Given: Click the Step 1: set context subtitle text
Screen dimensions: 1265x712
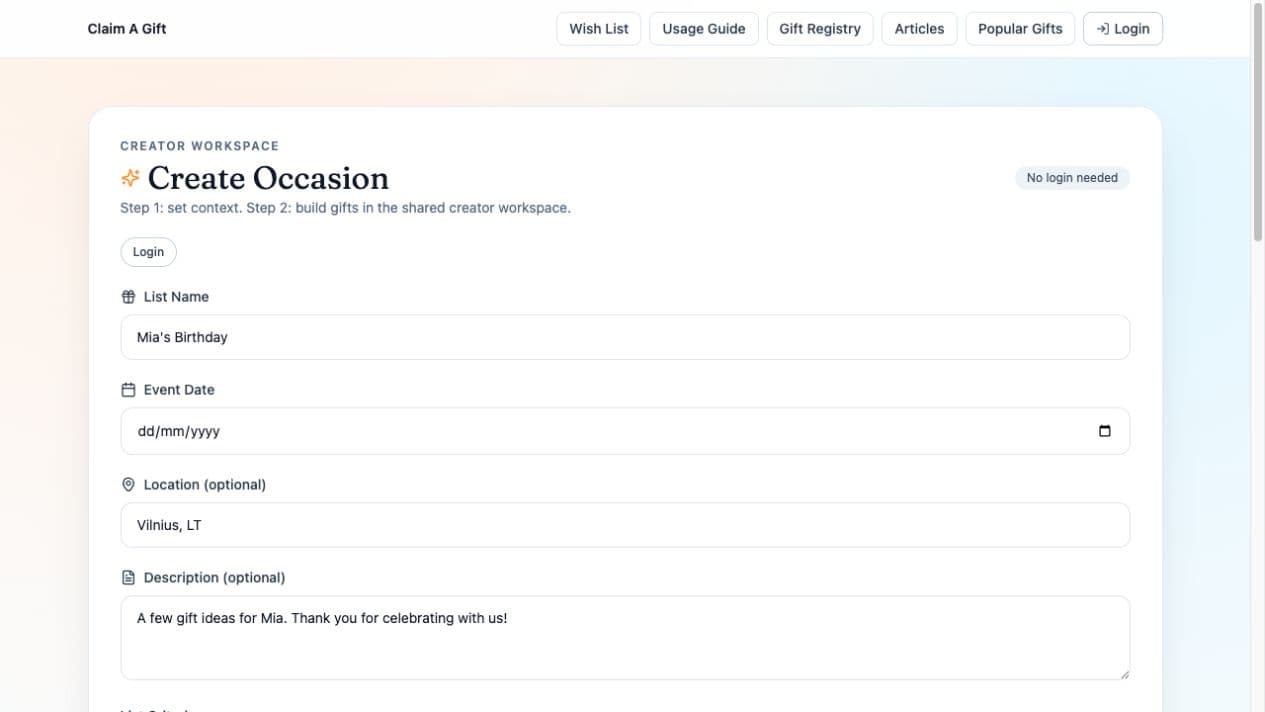Looking at the screenshot, I should click(345, 208).
